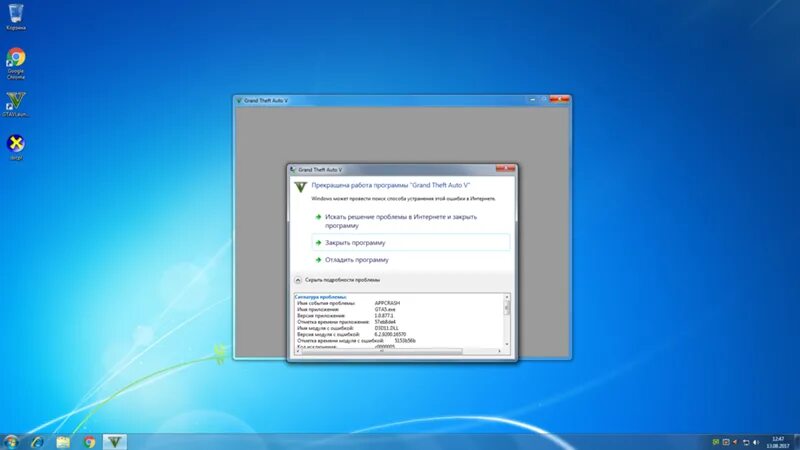Open the Recycle Bin desktop icon
The height and width of the screenshot is (450, 800).
point(16,17)
